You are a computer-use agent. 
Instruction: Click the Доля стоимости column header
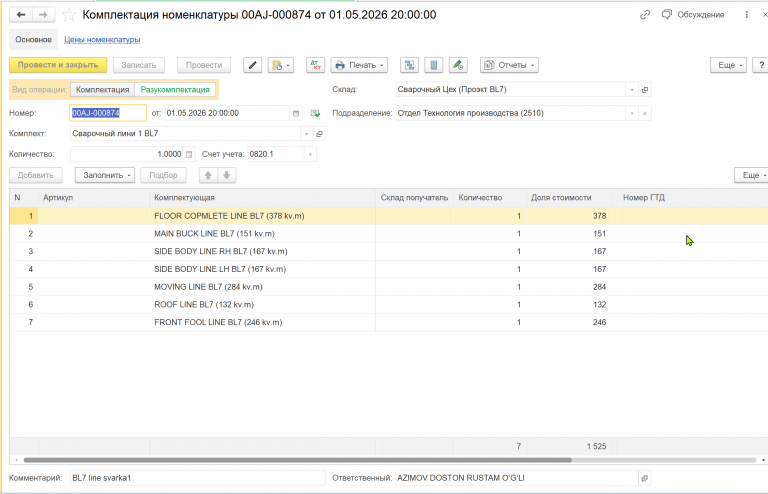pyautogui.click(x=569, y=198)
